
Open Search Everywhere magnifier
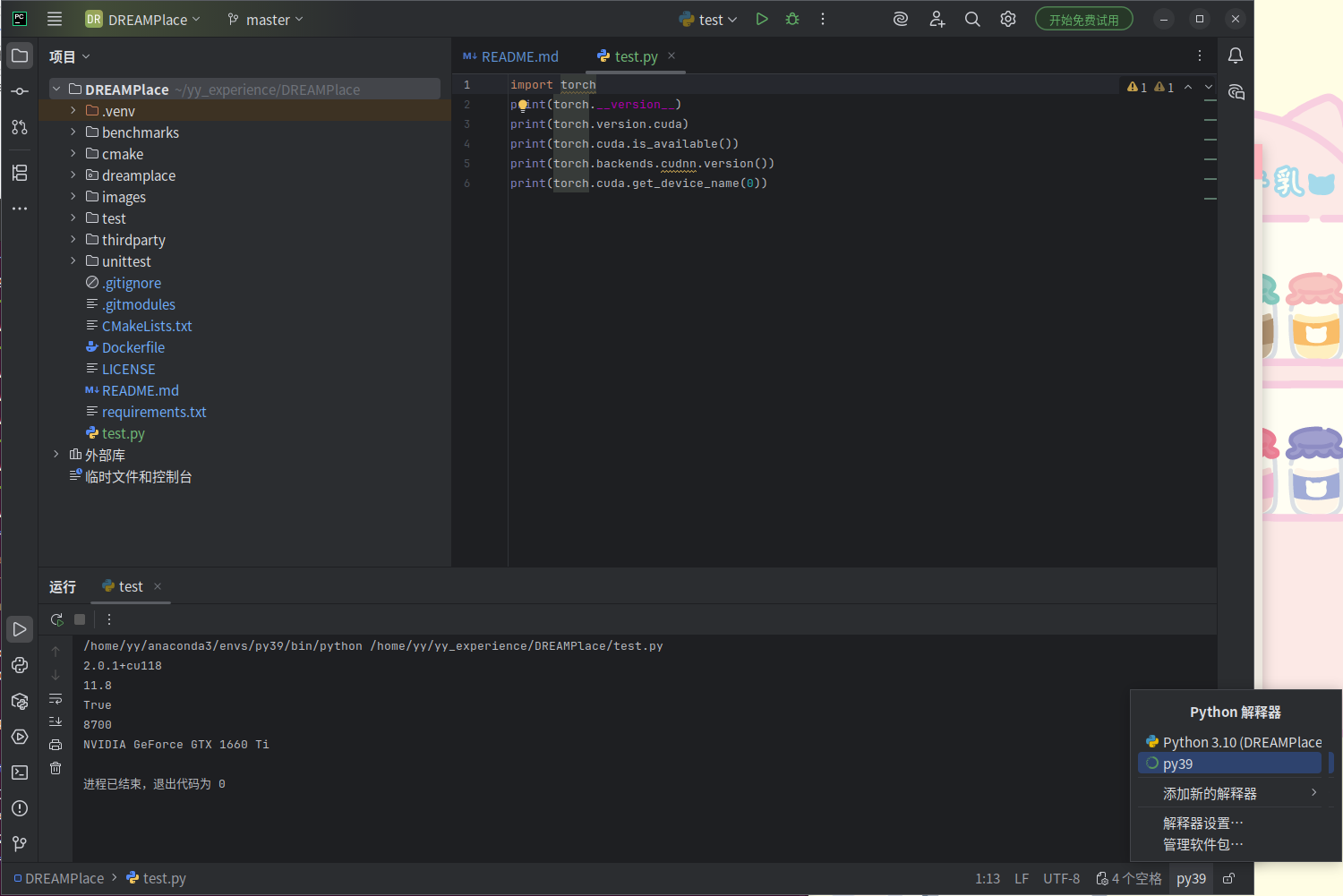[972, 19]
